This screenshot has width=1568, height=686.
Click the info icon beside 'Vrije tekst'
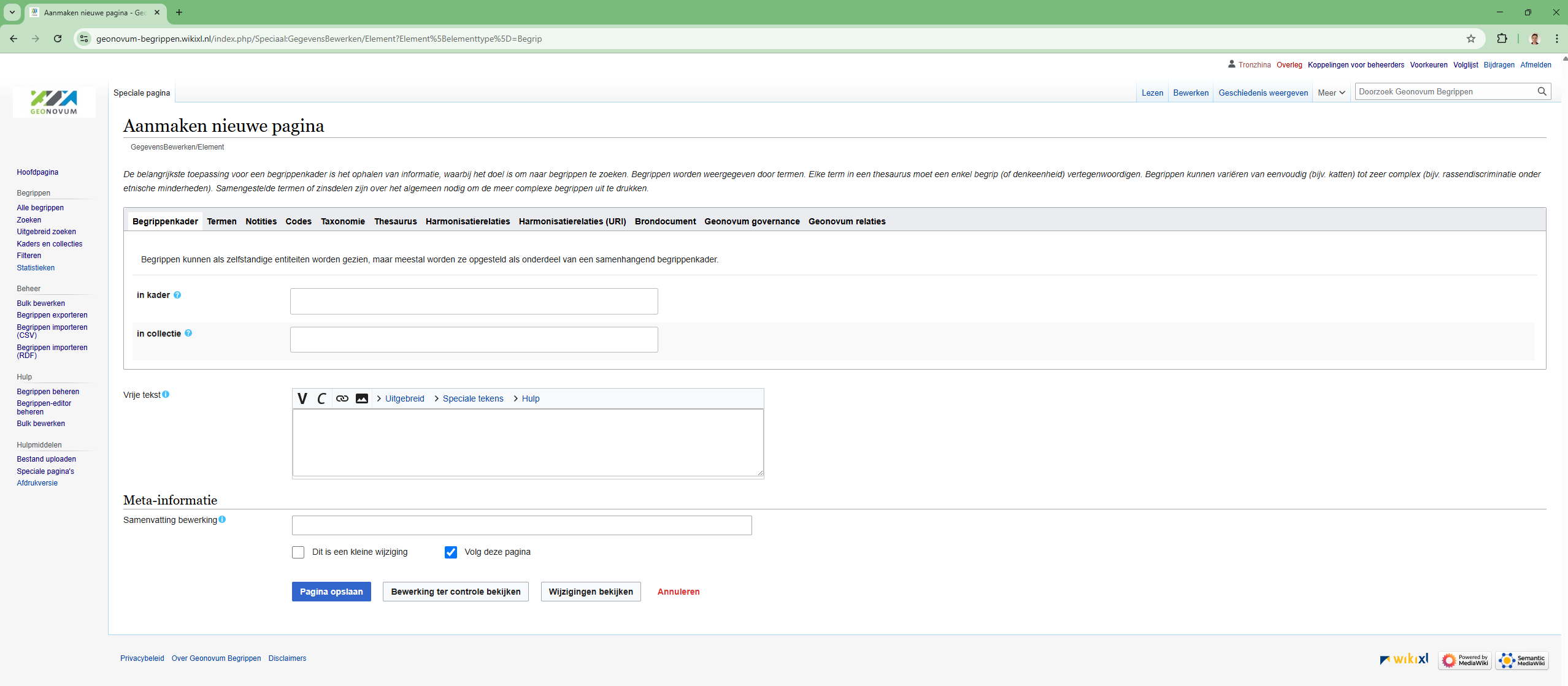(x=166, y=395)
